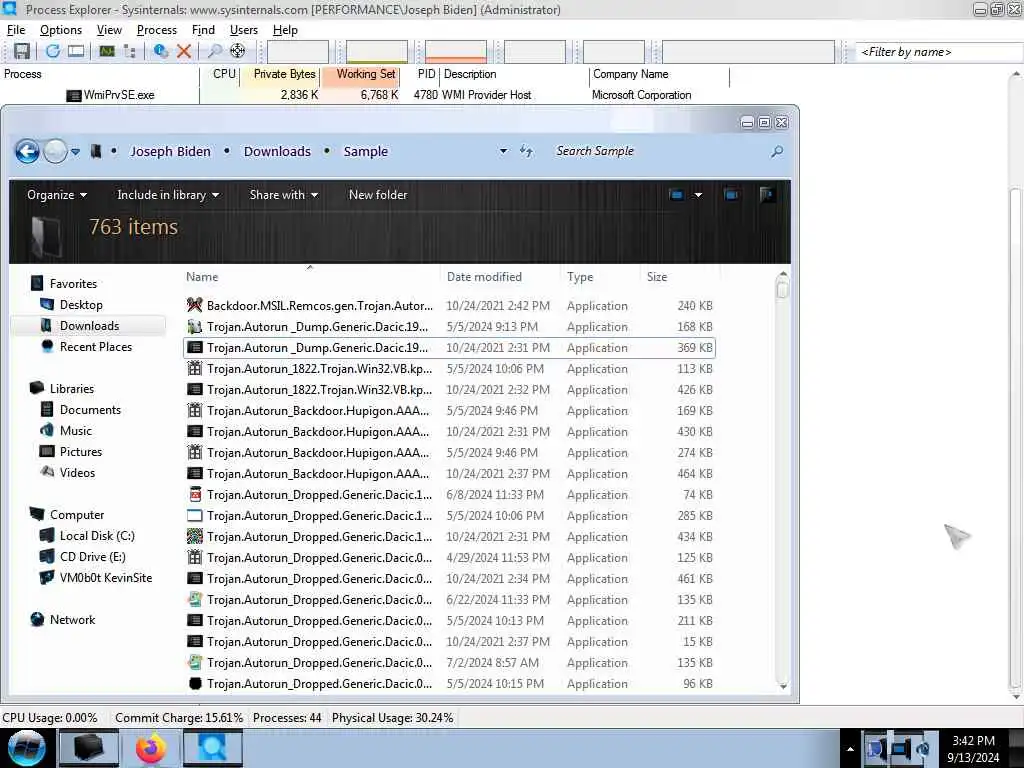Open the recent pages dropdown arrow
The width and height of the screenshot is (1024, 768).
pos(76,152)
